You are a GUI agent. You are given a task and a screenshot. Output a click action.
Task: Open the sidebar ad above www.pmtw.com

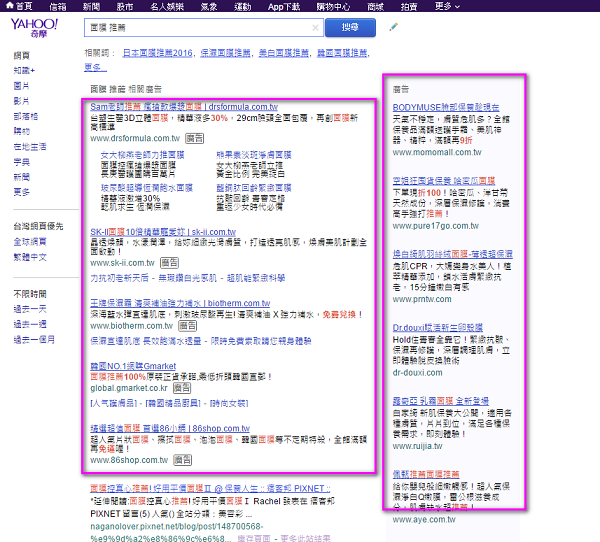click(453, 254)
